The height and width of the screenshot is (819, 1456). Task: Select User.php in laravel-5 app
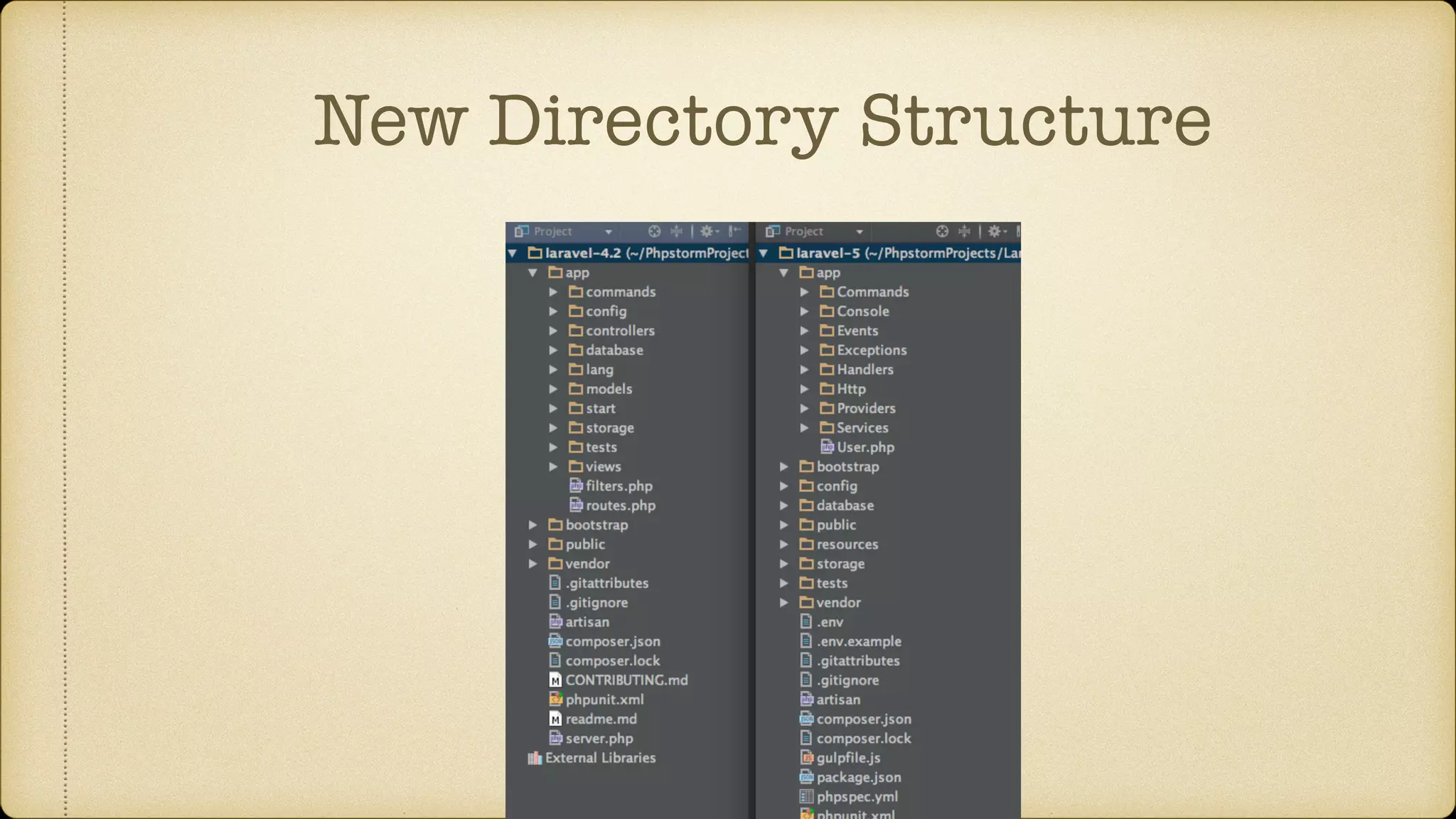(864, 447)
